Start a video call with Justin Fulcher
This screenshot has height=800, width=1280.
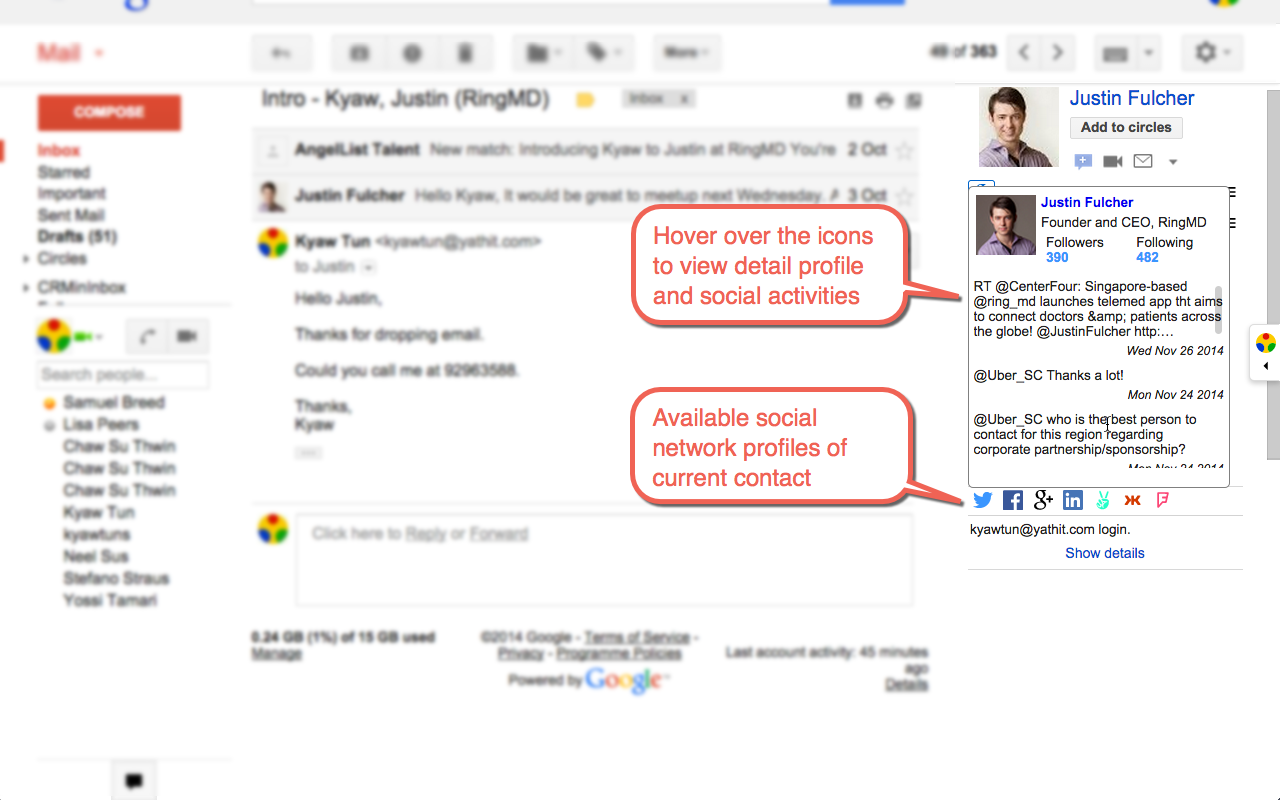pyautogui.click(x=1112, y=161)
